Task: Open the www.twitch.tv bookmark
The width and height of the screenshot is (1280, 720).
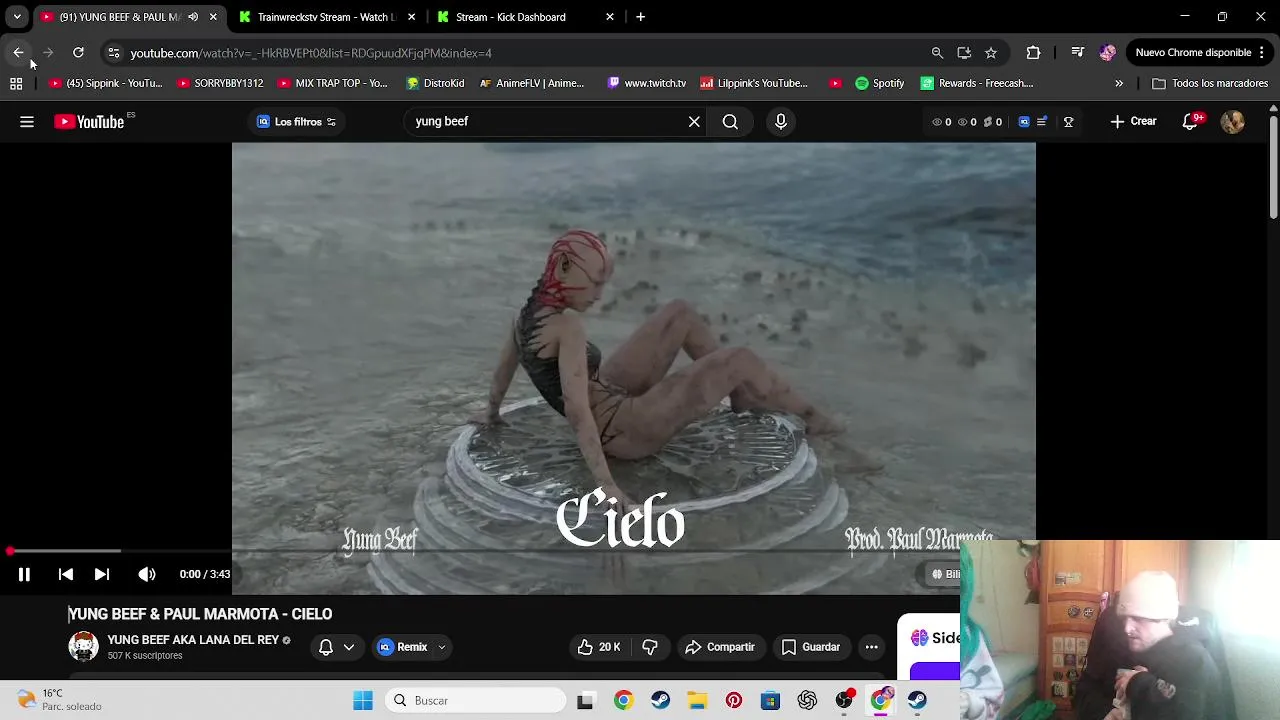Action: 646,84
